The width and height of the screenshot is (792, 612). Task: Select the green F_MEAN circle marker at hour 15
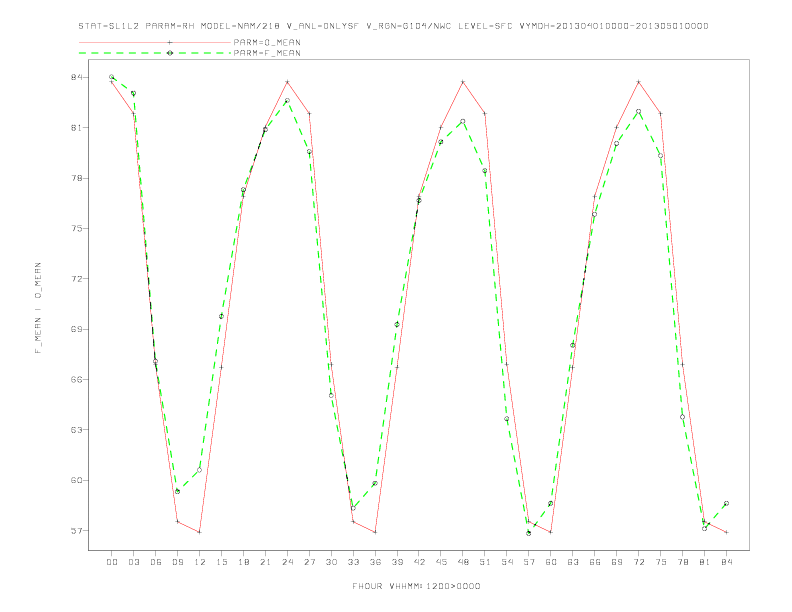(x=221, y=317)
